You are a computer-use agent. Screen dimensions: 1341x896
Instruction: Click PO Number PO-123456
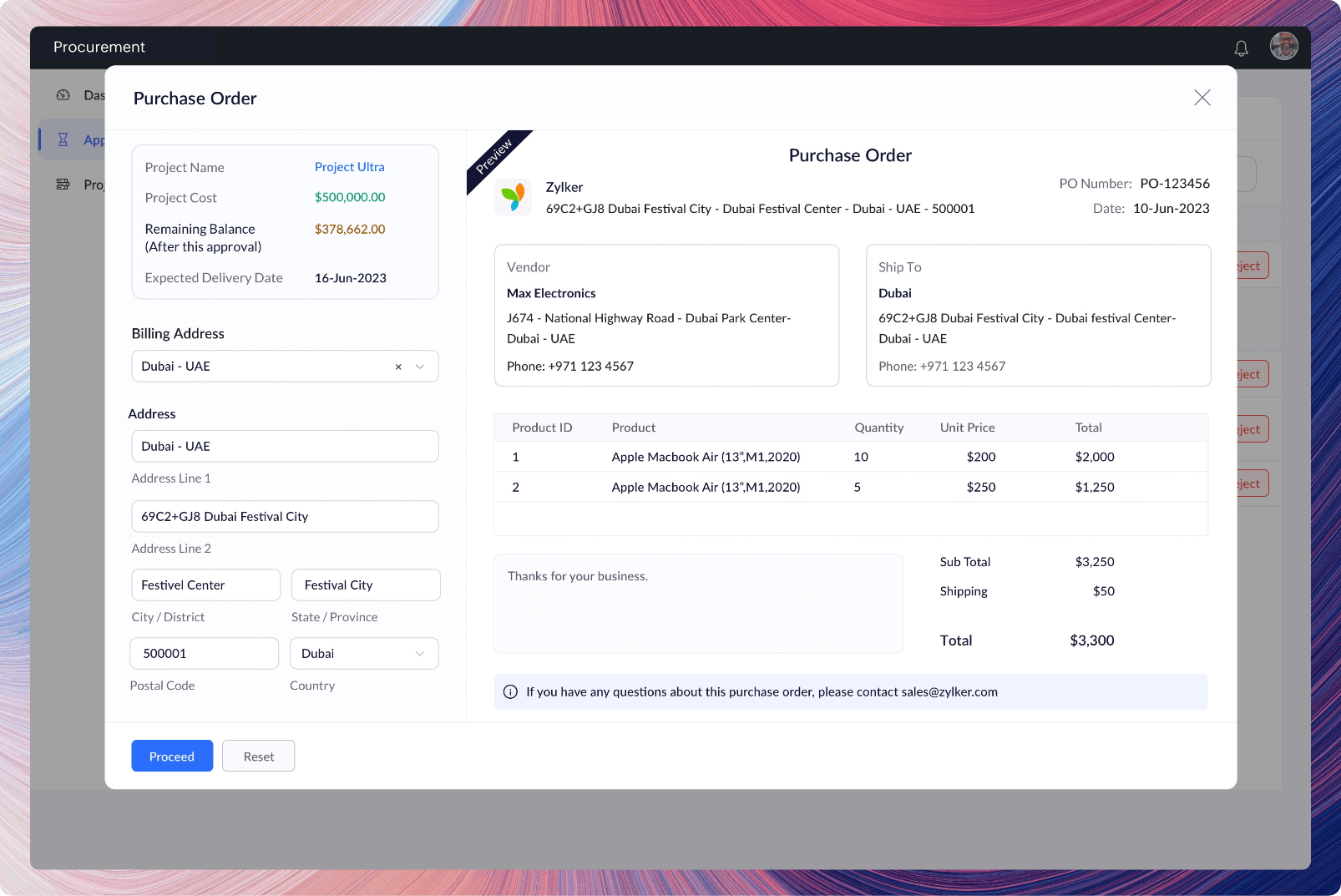pos(1175,184)
